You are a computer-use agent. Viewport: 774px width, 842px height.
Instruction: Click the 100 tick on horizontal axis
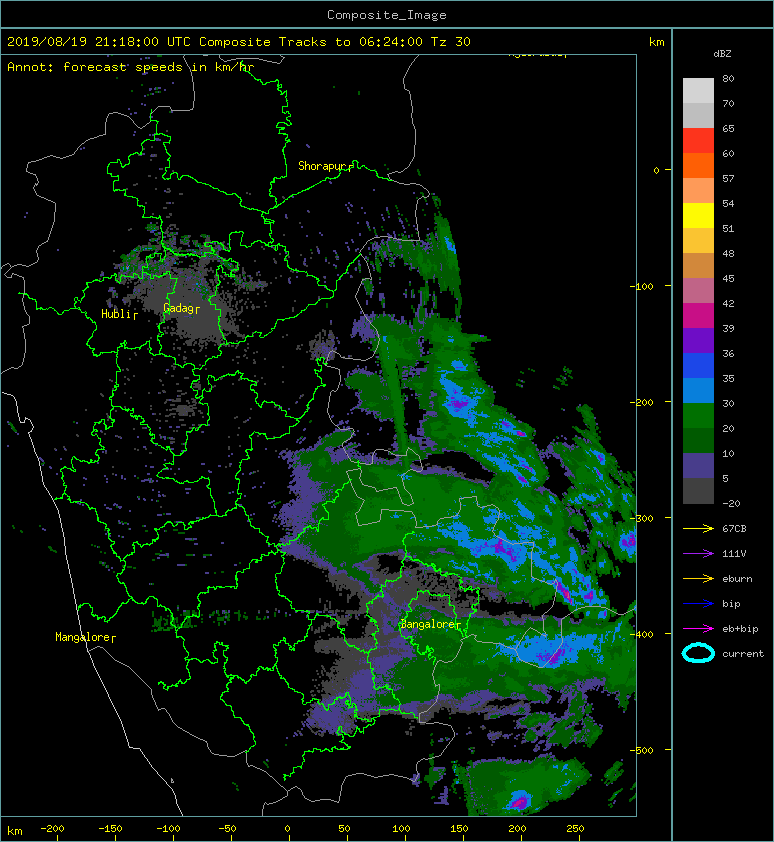coord(401,829)
